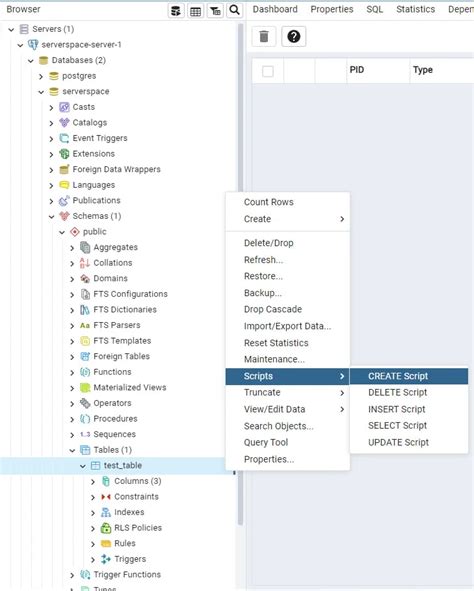Open help with the question mark icon

coord(294,37)
